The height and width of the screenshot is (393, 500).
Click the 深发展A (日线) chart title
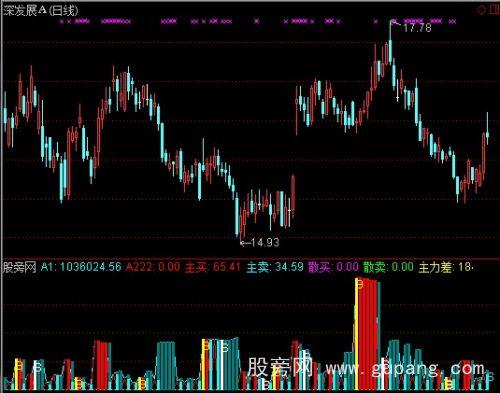(x=41, y=11)
